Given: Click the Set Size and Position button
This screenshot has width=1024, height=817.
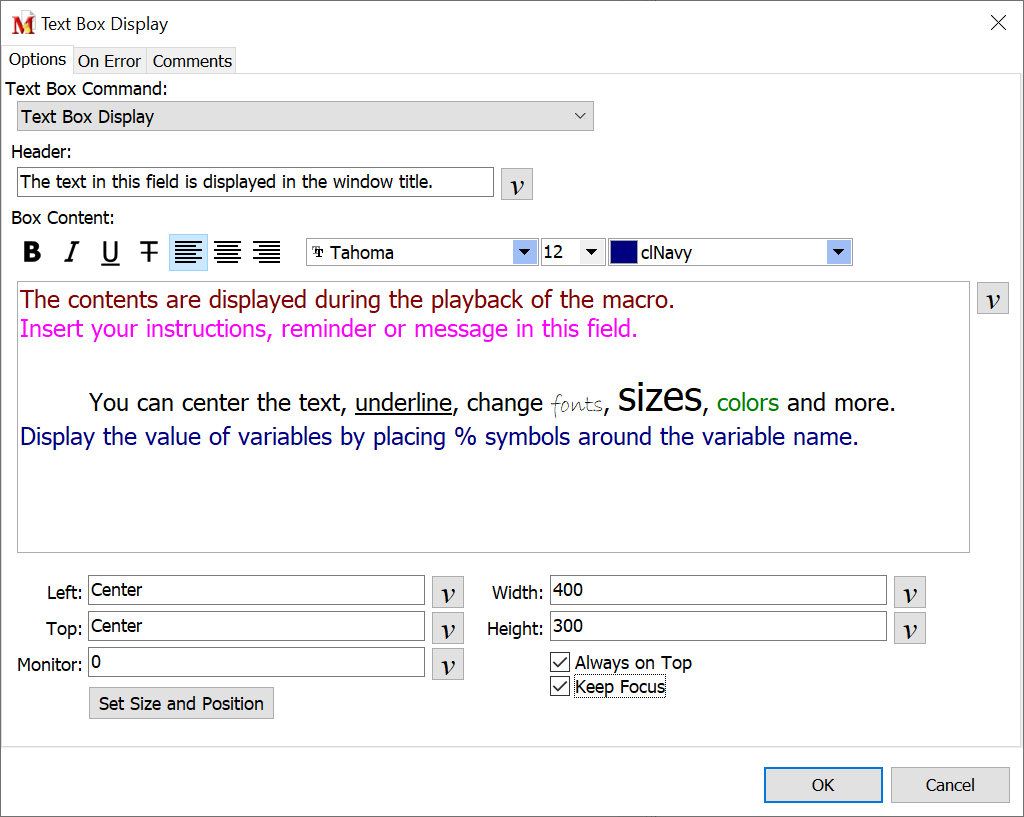Looking at the screenshot, I should 181,704.
